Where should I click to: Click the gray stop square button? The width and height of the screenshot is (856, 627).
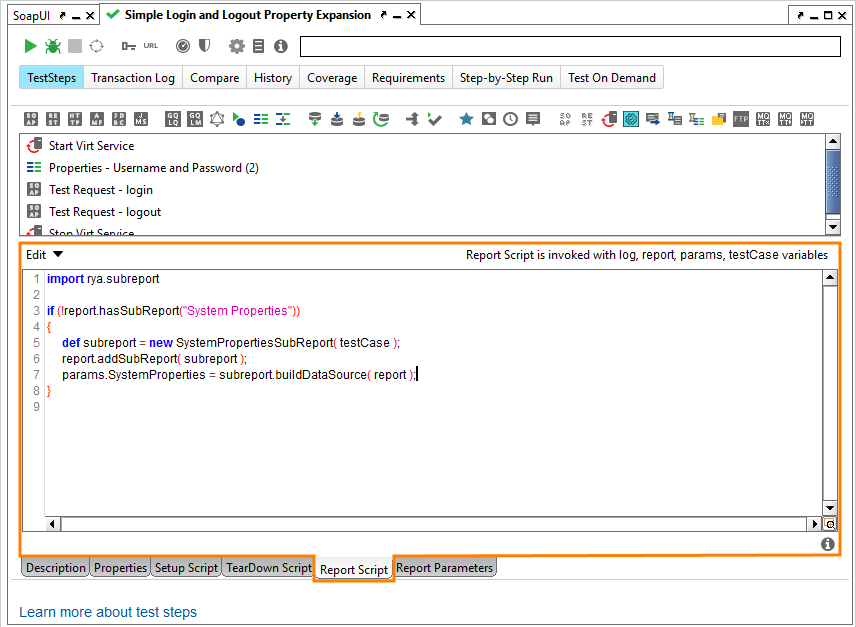tap(75, 46)
